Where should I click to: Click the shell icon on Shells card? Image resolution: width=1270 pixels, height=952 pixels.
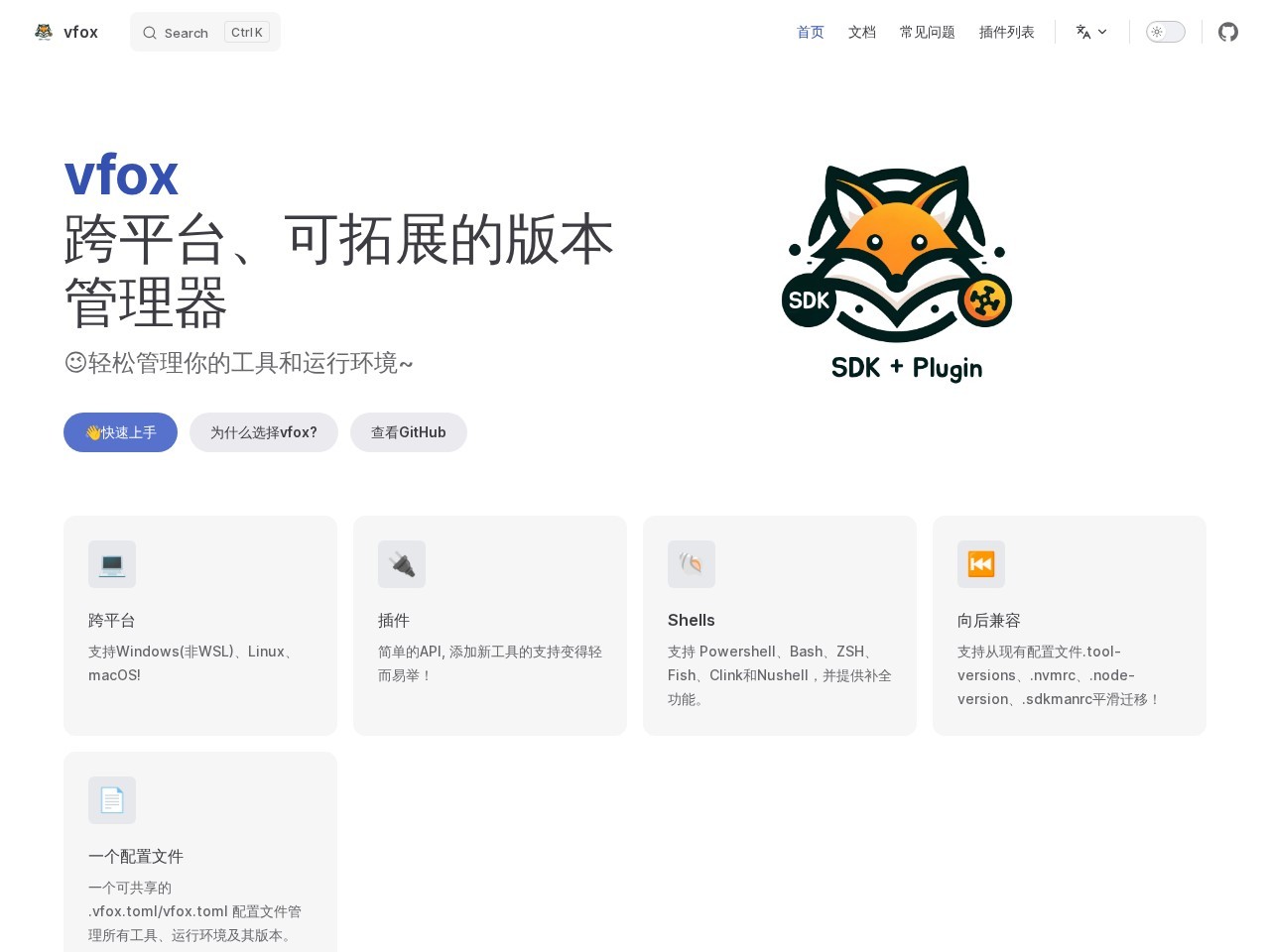point(692,564)
